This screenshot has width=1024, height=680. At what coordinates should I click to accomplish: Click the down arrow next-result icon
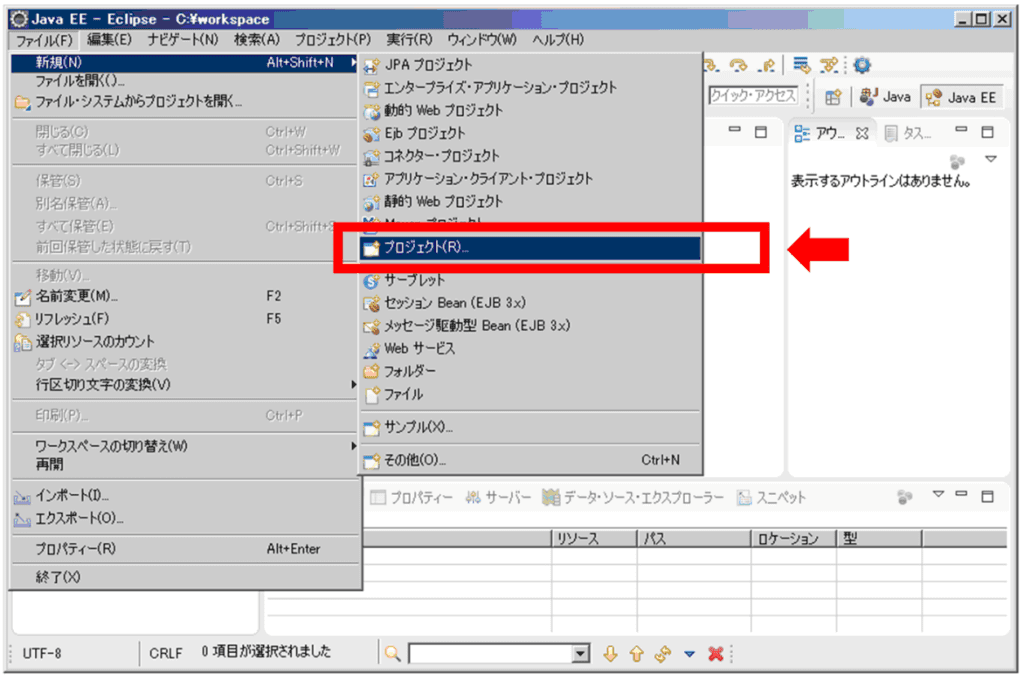[x=610, y=654]
